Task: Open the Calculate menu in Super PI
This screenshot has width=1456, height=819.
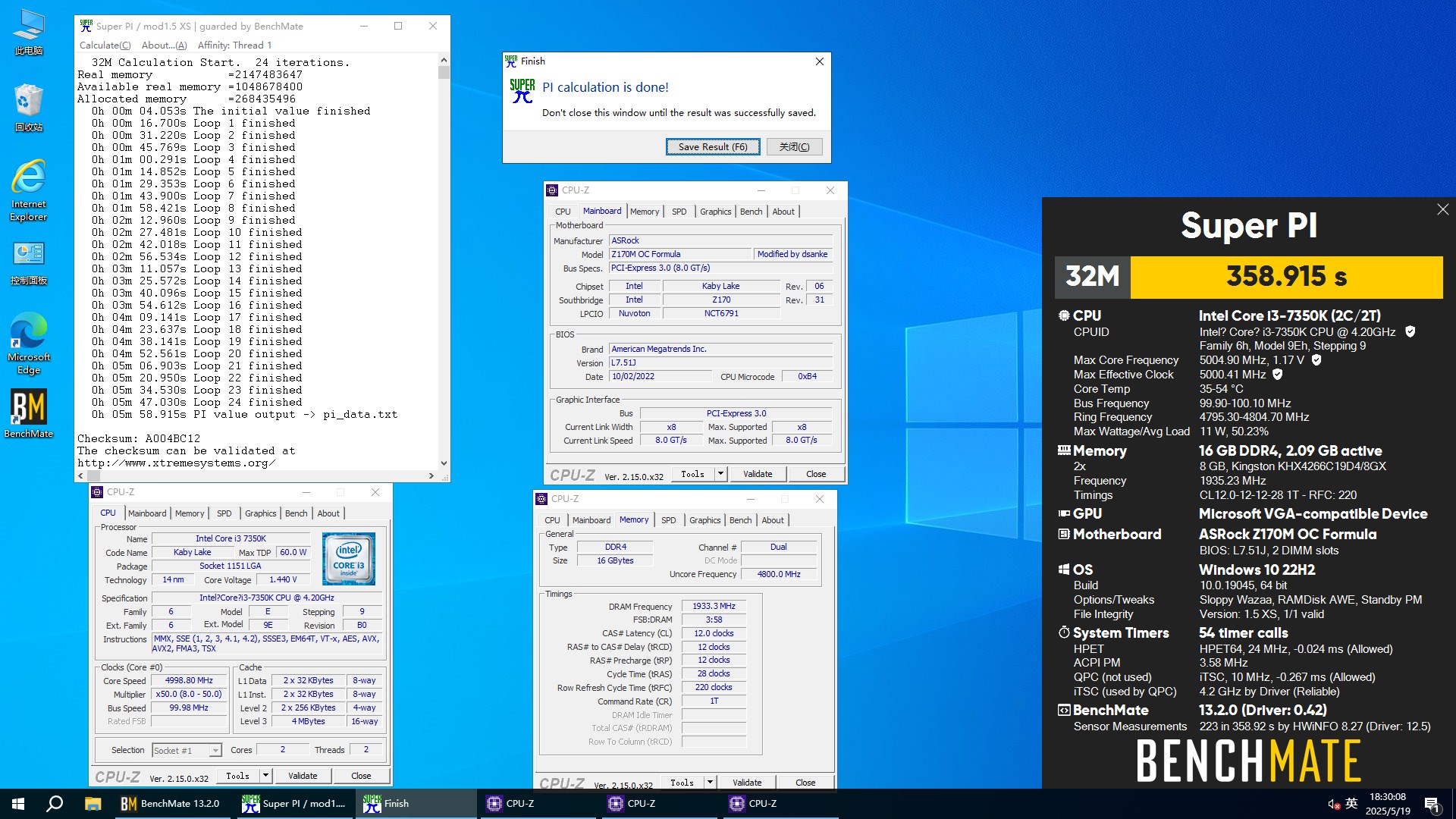Action: pos(105,45)
